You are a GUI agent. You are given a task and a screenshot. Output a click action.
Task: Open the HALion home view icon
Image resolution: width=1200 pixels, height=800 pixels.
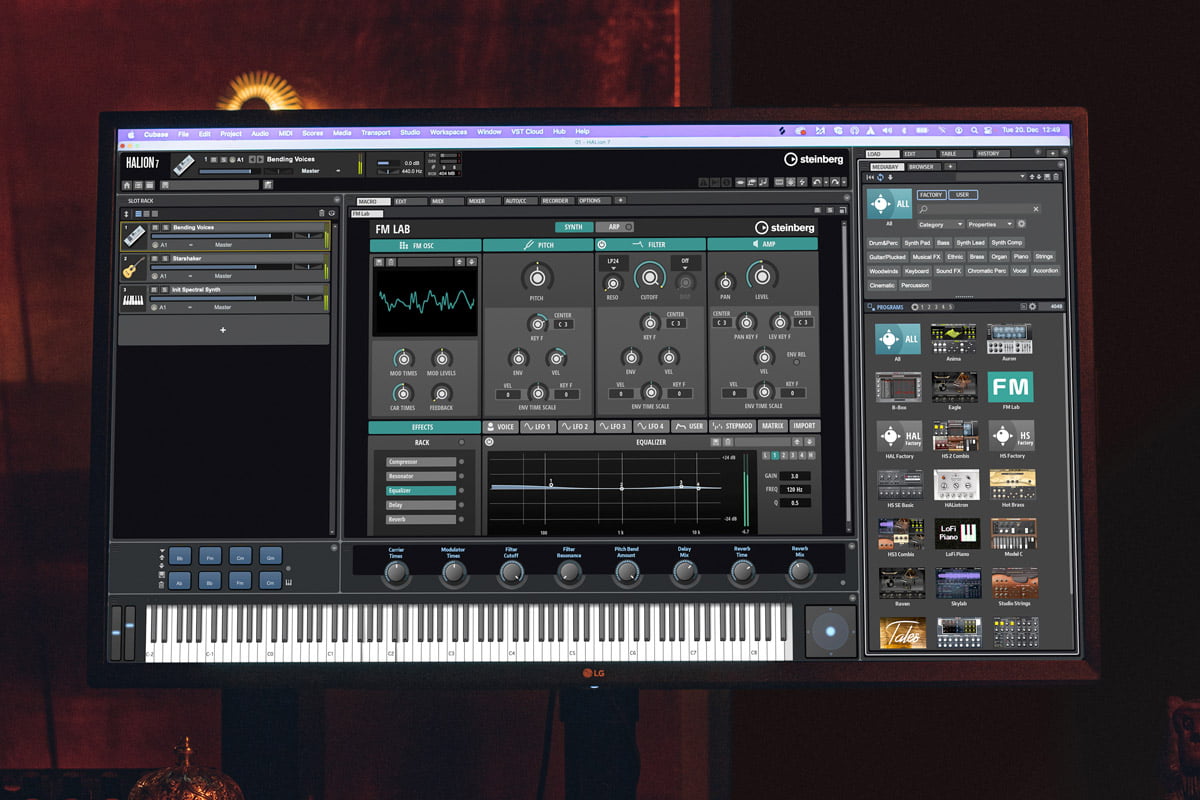click(x=127, y=185)
